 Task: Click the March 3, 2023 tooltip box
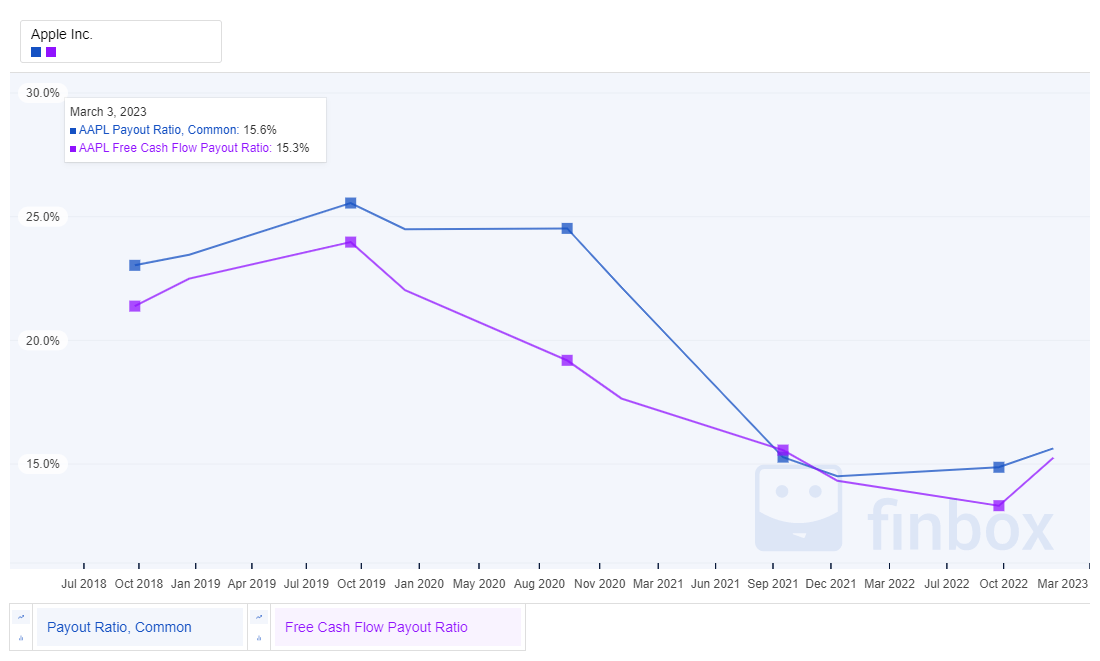pos(195,129)
